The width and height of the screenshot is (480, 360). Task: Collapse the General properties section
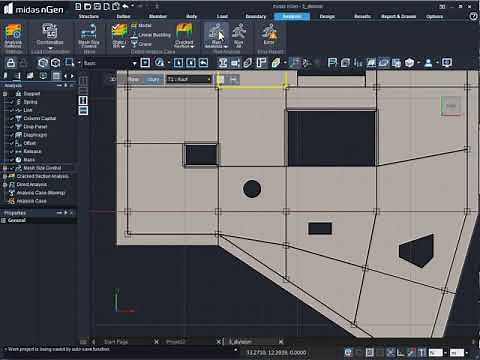(4, 220)
